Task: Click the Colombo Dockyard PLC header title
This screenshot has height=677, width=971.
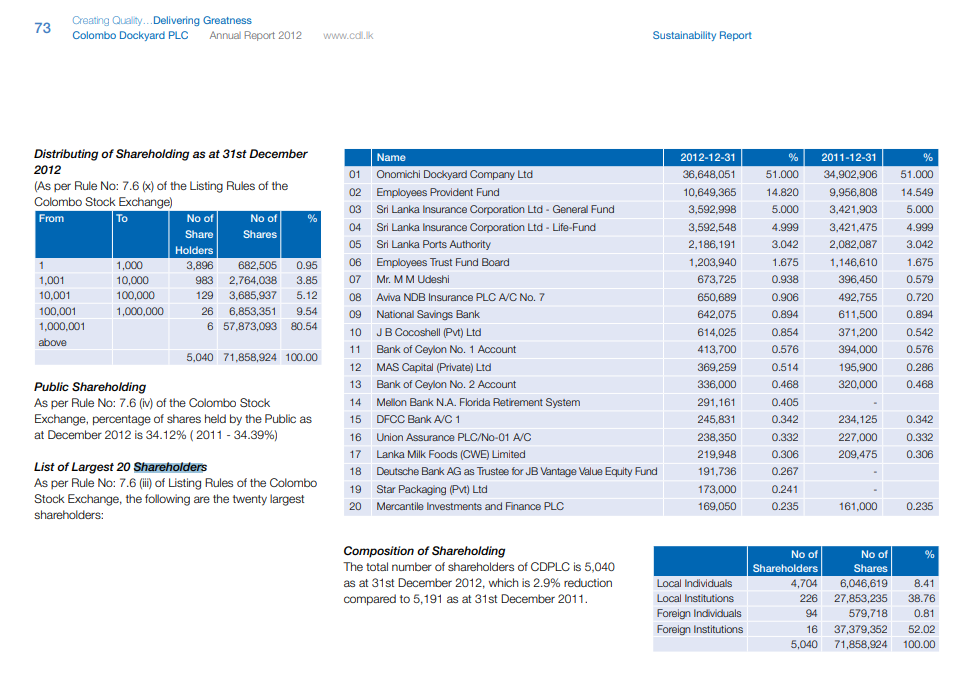Action: click(130, 35)
